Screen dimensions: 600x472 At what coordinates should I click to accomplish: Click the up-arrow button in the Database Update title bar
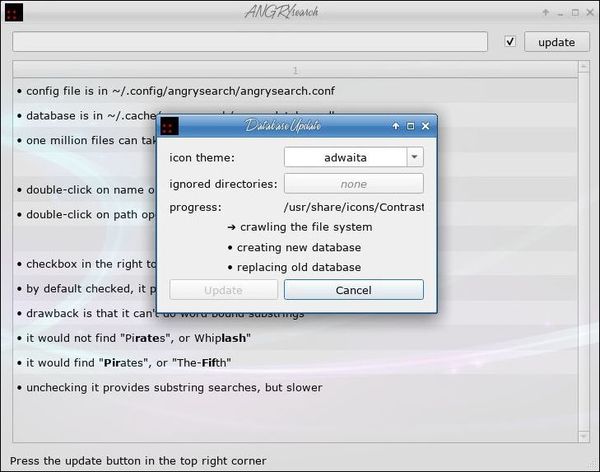click(396, 126)
